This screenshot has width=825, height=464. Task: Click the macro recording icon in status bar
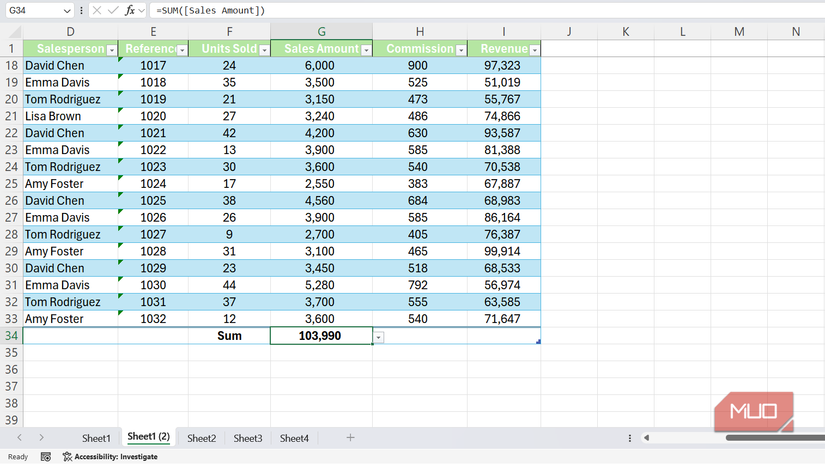click(46, 457)
